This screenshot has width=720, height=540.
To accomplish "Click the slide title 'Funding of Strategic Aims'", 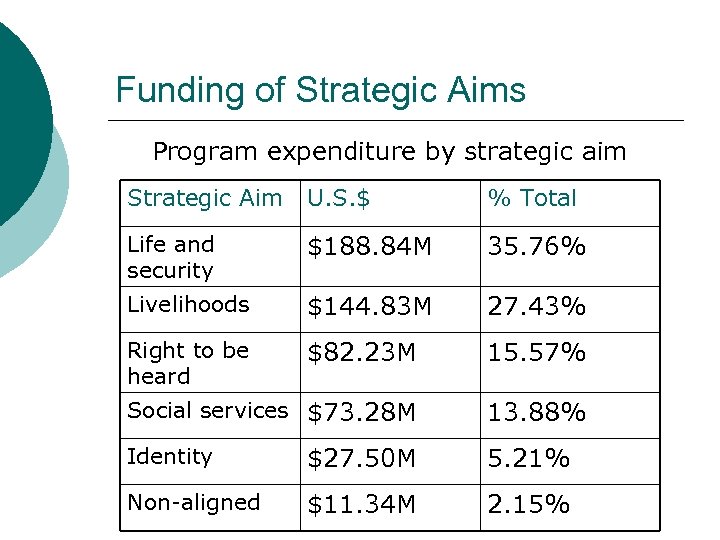I will 320,91.
